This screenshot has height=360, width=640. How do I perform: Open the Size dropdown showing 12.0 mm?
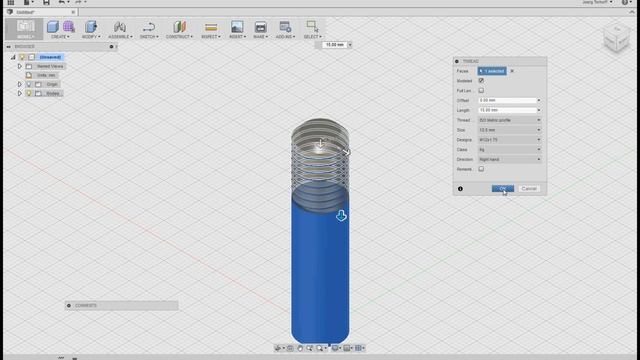point(510,130)
